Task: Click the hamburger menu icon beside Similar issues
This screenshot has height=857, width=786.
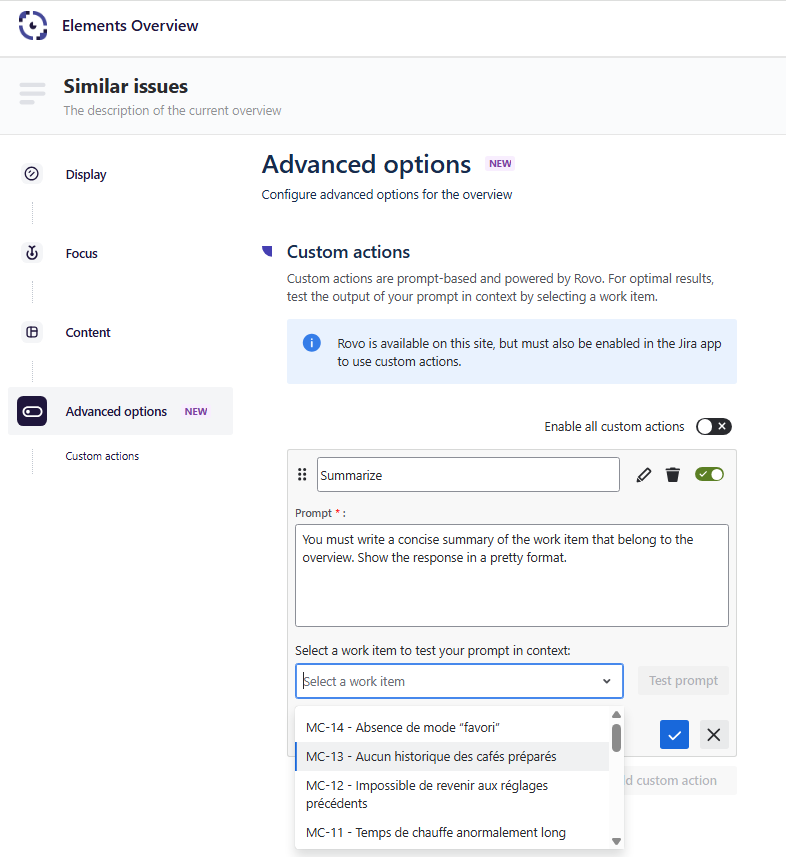Action: coord(33,93)
